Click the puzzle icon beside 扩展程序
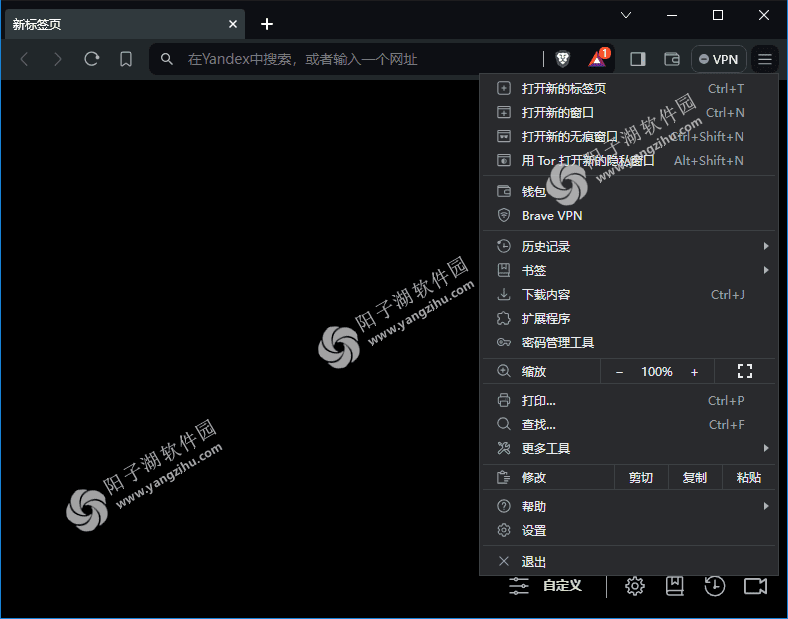Image resolution: width=788 pixels, height=619 pixels. point(504,319)
